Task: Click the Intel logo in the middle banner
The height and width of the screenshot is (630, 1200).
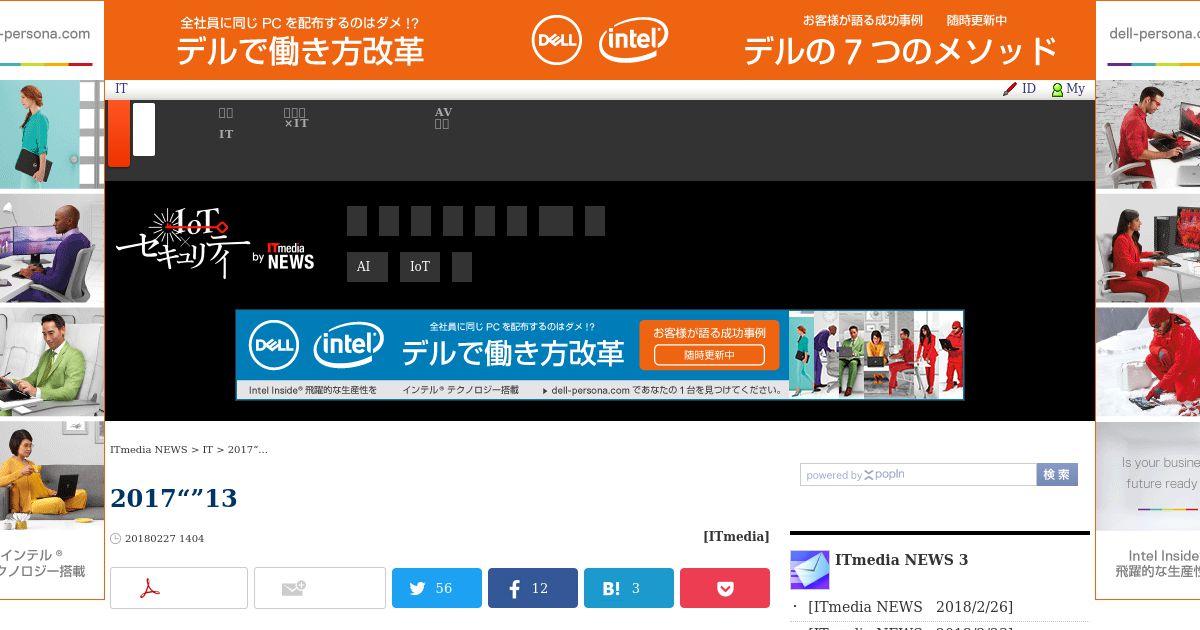Action: coord(349,345)
